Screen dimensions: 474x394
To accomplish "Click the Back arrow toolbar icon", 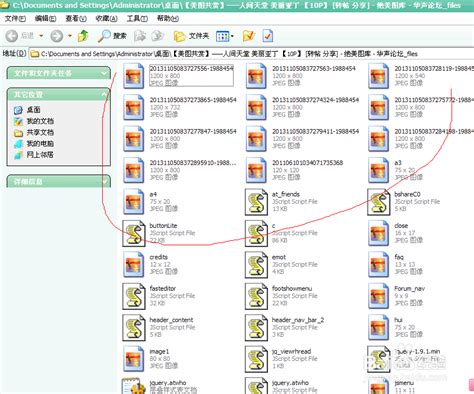I will pyautogui.click(x=12, y=36).
